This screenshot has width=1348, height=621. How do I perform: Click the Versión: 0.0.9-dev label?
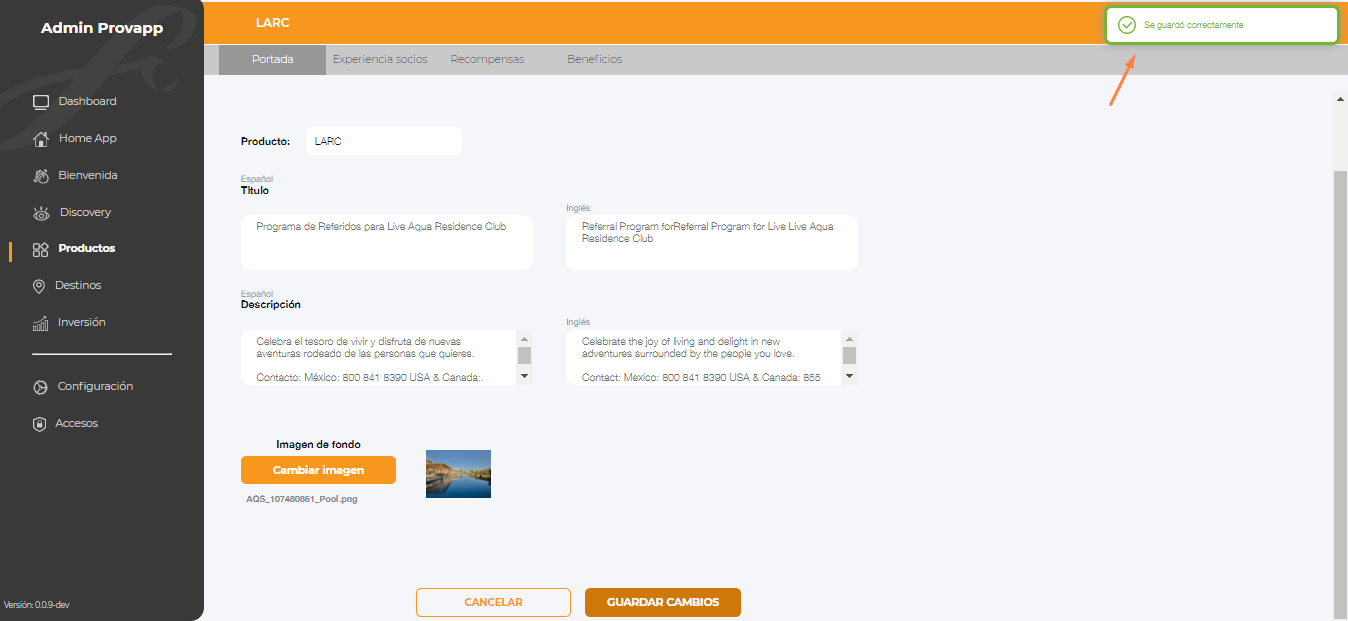click(x=37, y=604)
